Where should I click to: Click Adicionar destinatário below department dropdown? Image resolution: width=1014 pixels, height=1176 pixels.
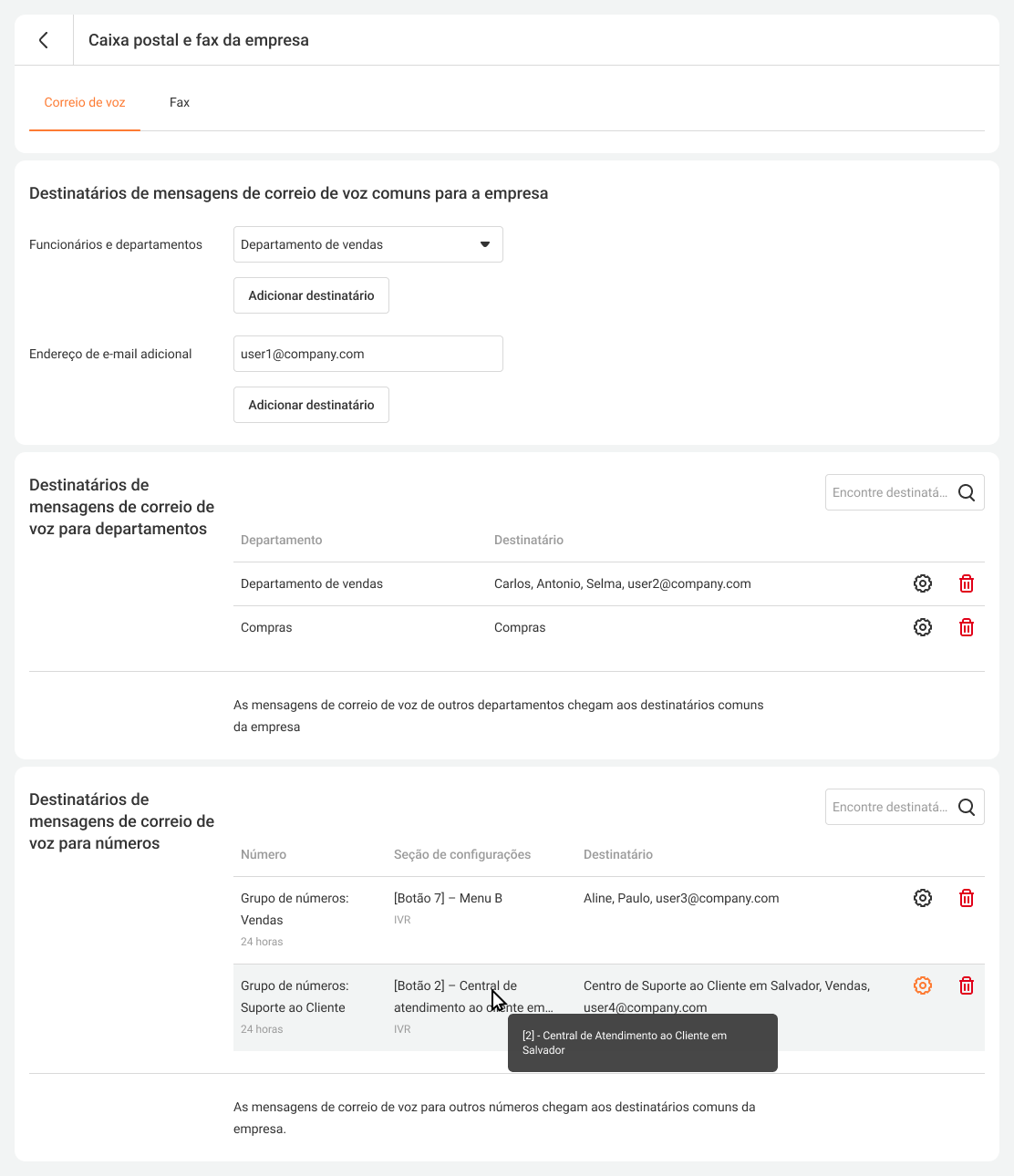point(311,295)
